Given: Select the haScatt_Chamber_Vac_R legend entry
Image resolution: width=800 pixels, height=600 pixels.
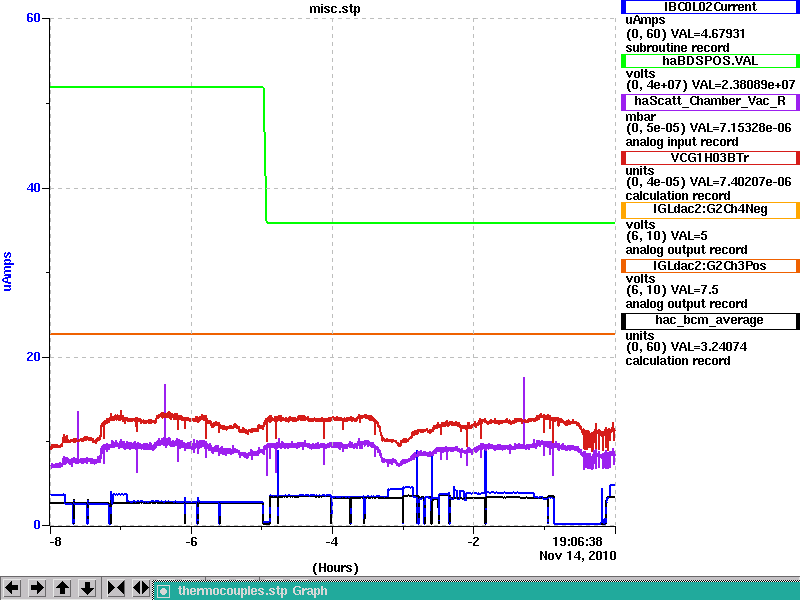Looking at the screenshot, I should tap(710, 102).
